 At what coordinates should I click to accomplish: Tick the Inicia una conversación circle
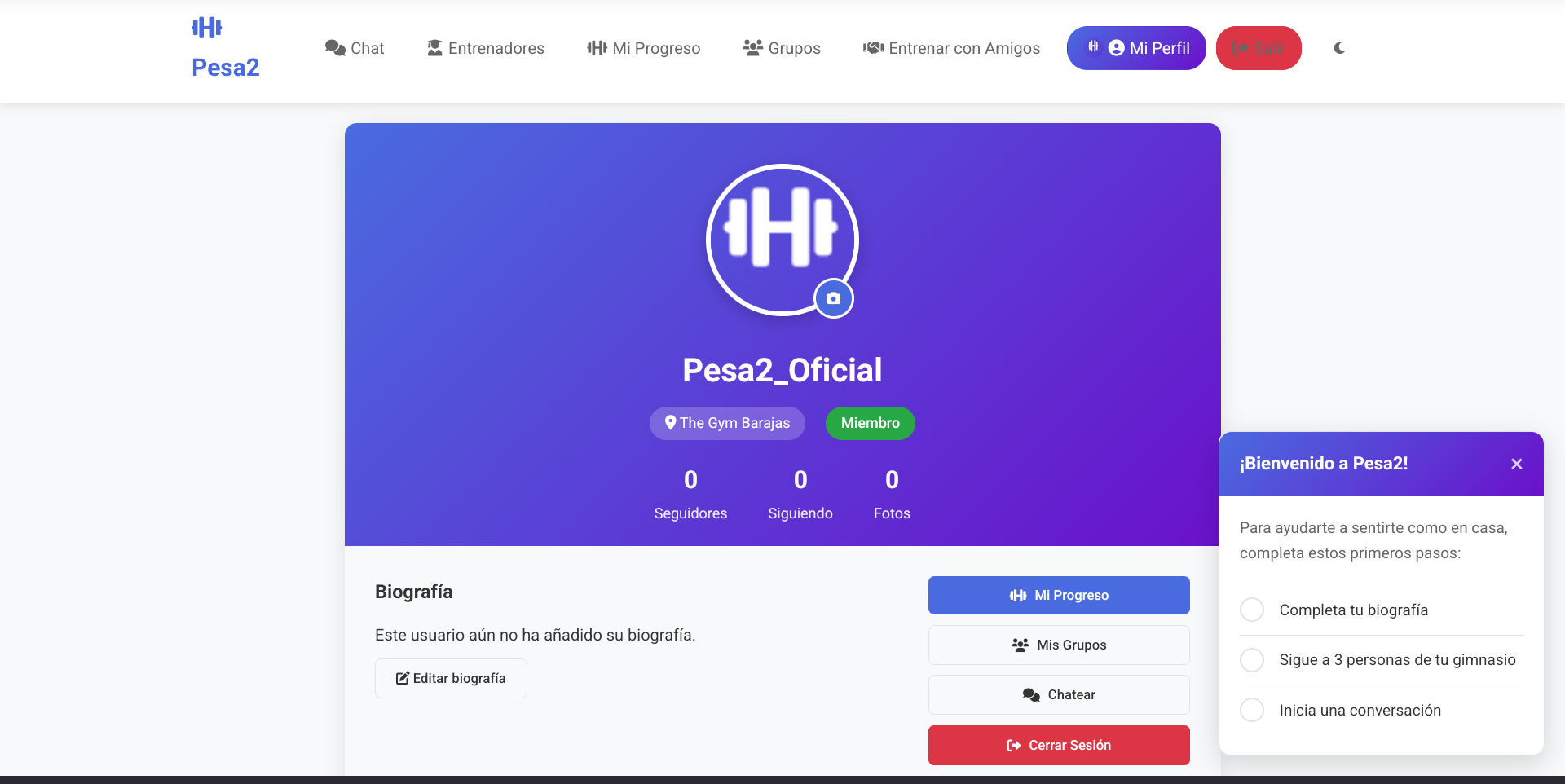pyautogui.click(x=1252, y=710)
